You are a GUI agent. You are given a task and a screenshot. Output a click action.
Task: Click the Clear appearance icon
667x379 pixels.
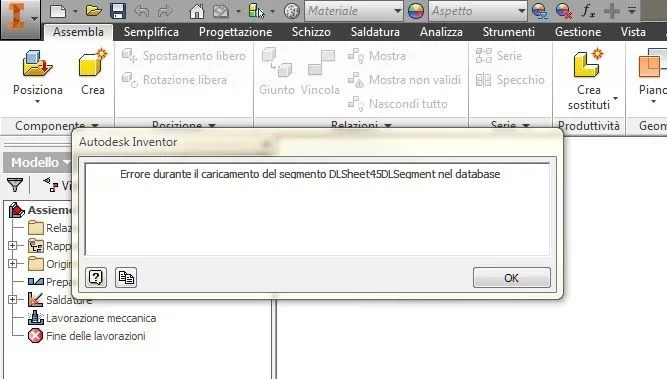coord(564,11)
